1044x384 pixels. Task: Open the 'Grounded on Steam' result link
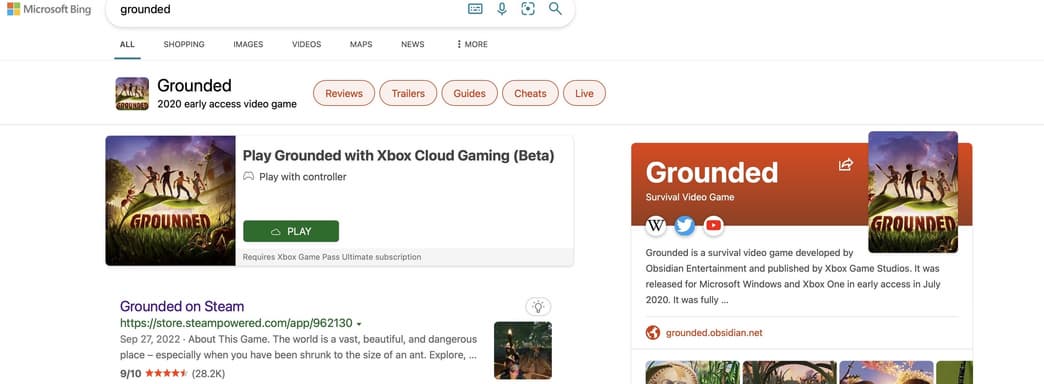click(x=182, y=307)
